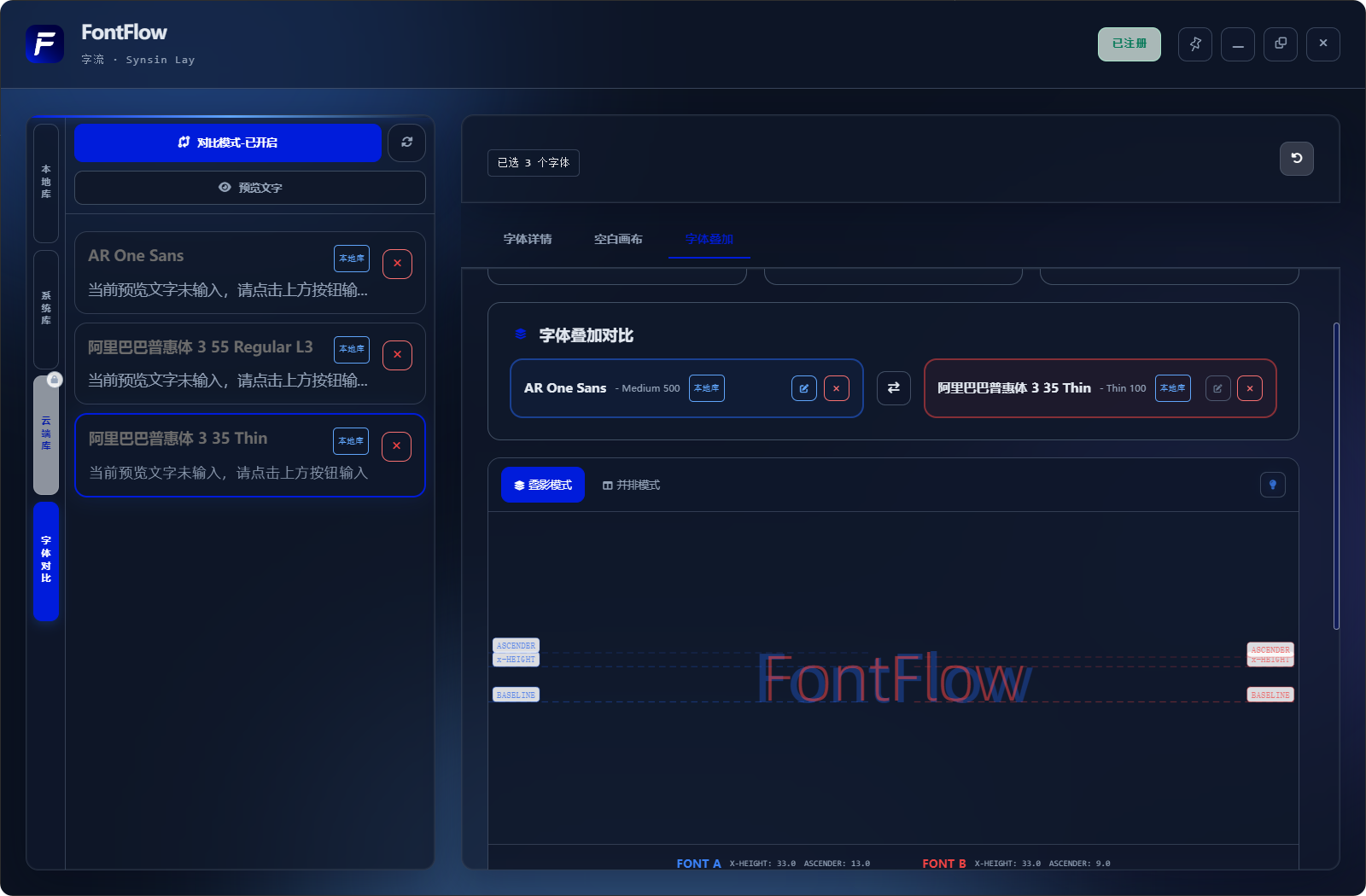Click the 预览文字 button
This screenshot has height=896, width=1366.
250,188
